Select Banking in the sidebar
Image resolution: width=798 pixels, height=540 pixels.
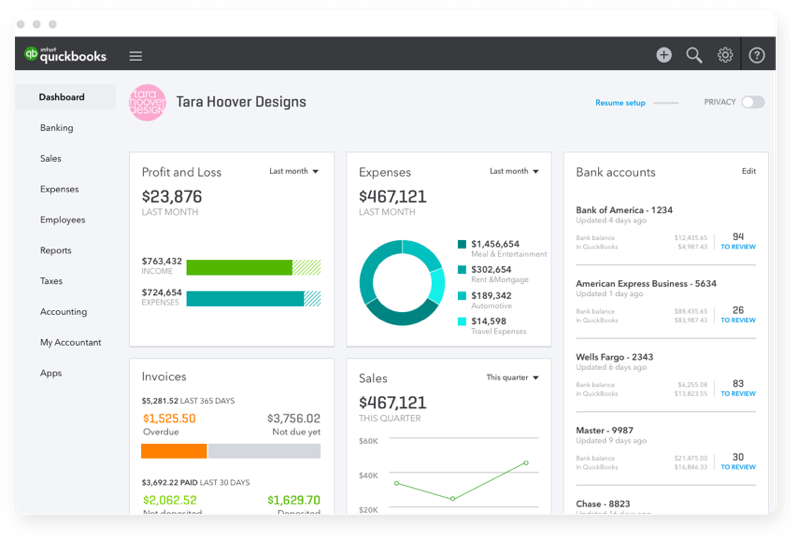(56, 128)
